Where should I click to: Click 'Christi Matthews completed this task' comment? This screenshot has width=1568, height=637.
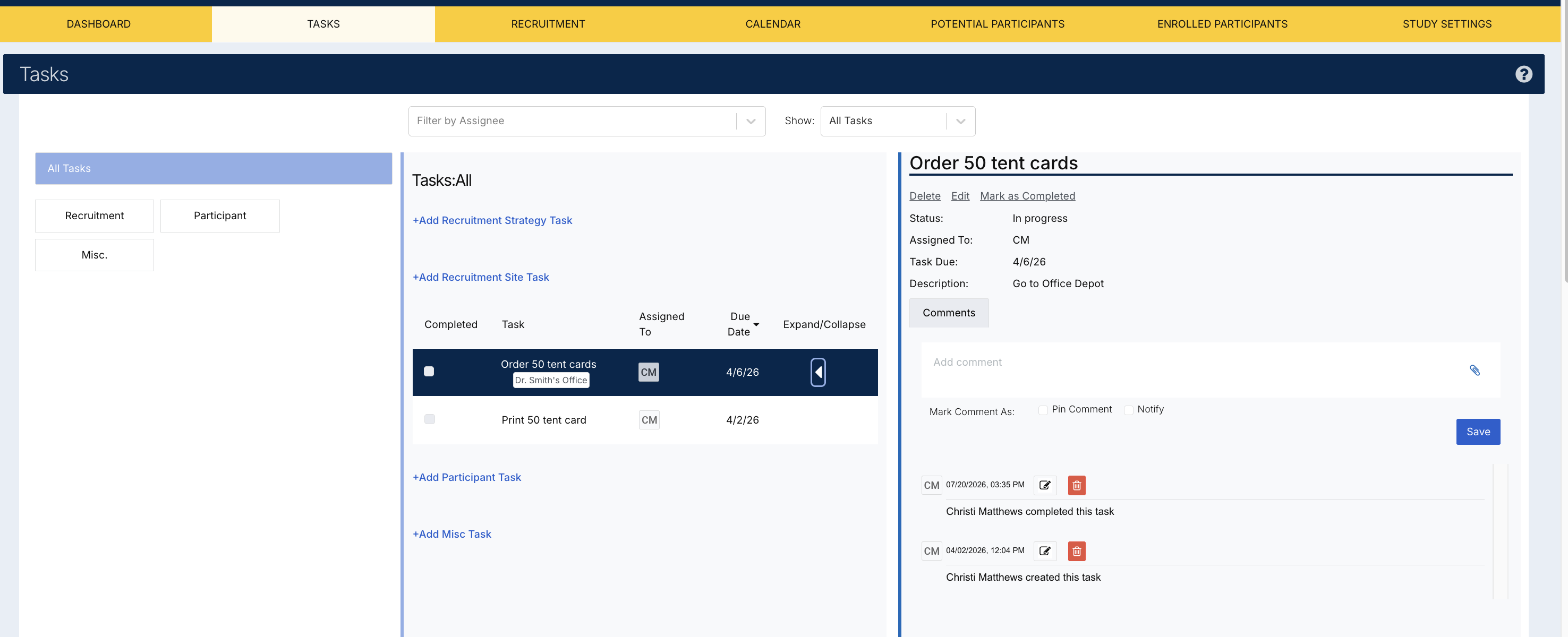(x=1030, y=511)
